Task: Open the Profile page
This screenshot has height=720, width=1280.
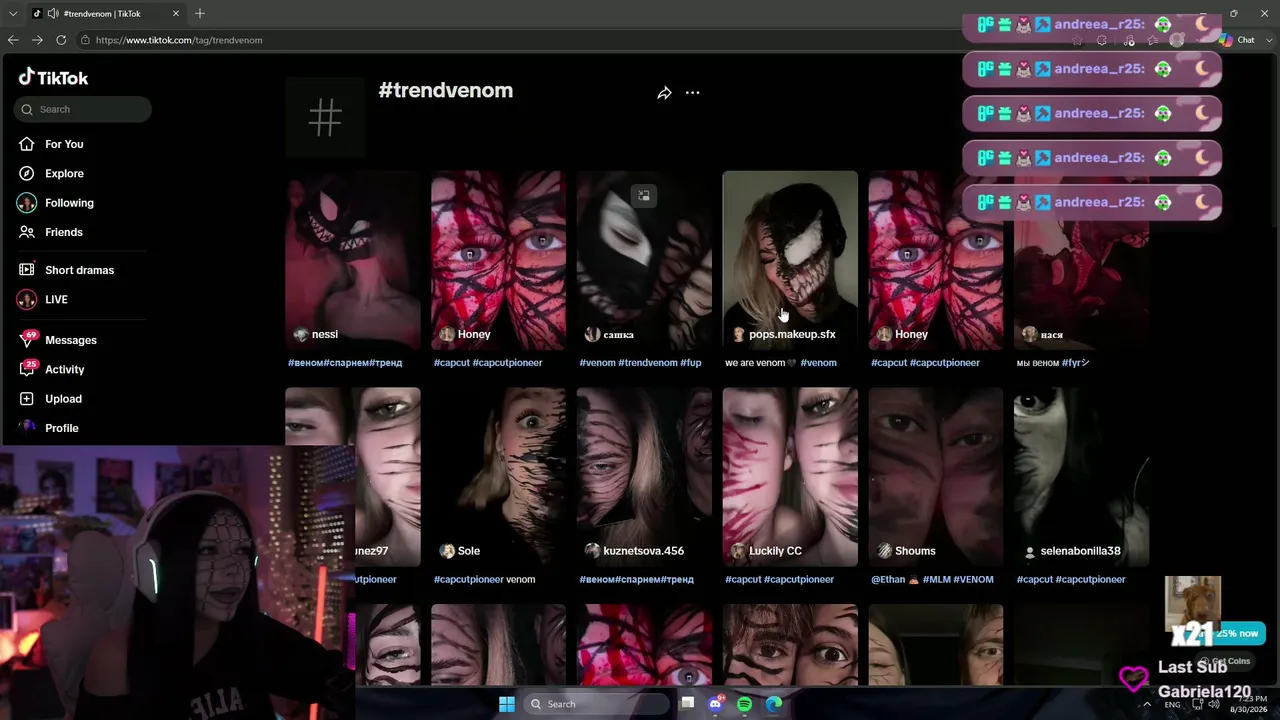Action: (x=61, y=428)
